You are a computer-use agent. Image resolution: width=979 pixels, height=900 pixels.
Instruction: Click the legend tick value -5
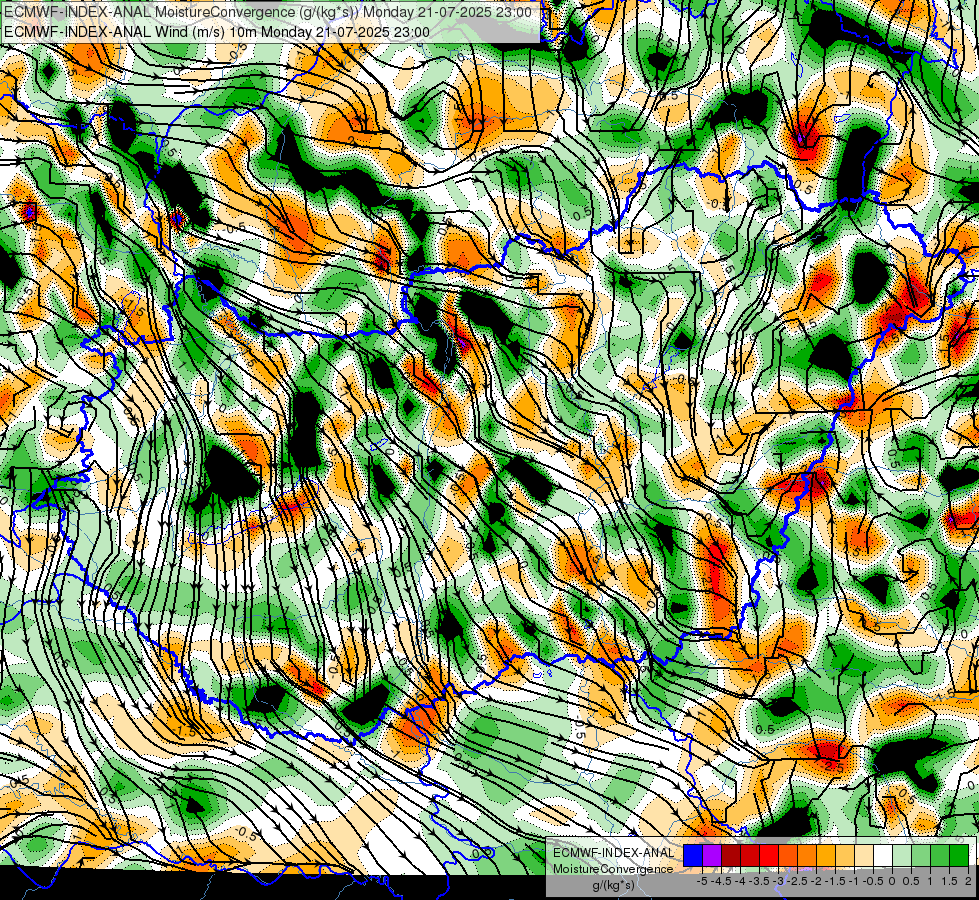702,881
